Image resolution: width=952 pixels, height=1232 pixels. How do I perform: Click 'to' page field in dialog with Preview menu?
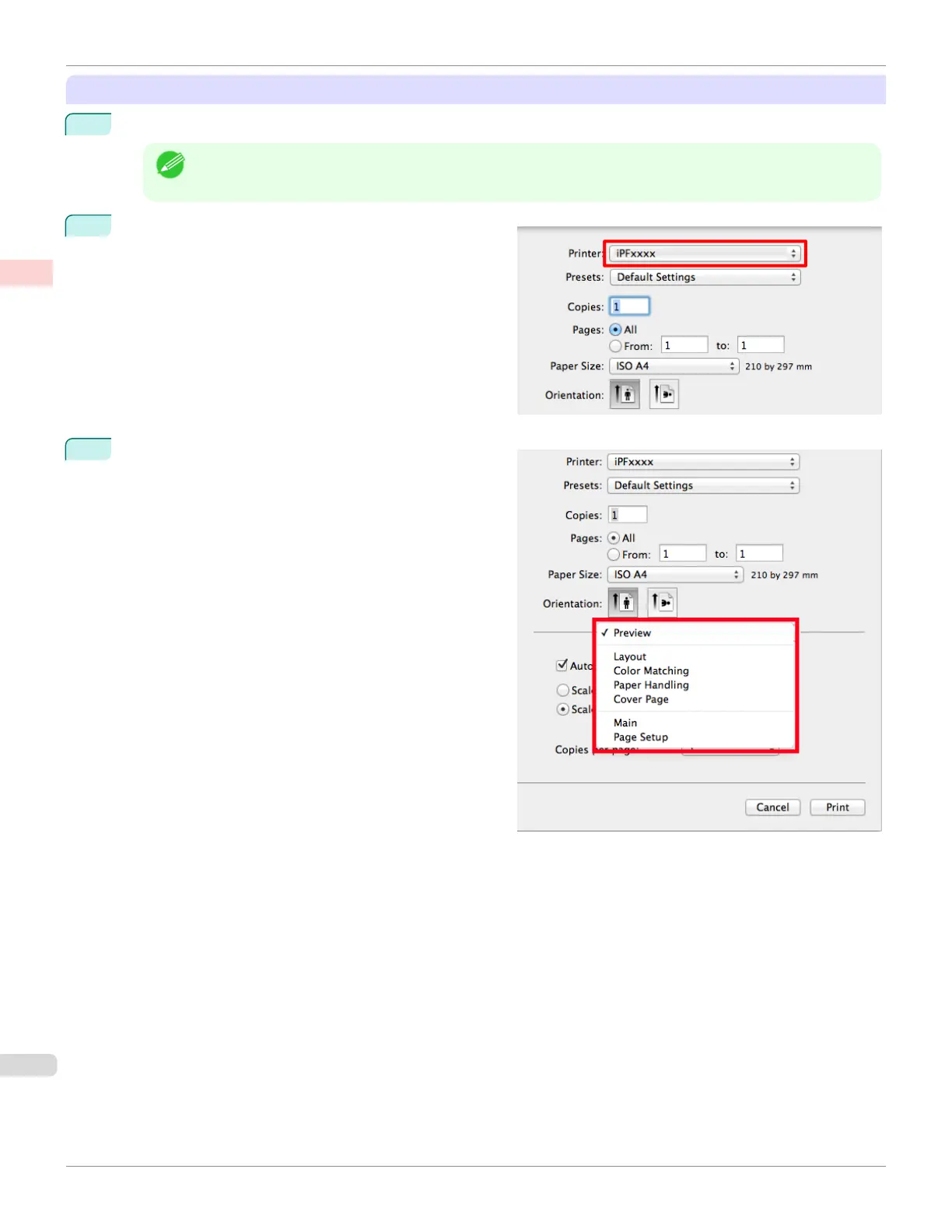coord(760,554)
